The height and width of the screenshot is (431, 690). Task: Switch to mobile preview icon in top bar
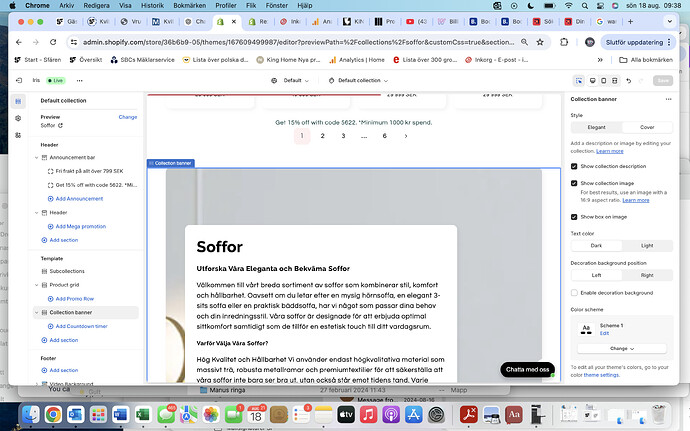(x=604, y=81)
